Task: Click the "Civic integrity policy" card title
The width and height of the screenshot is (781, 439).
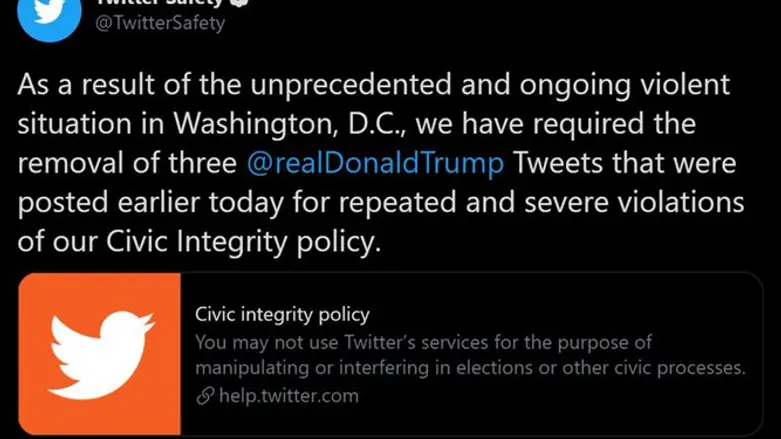Action: 282,317
